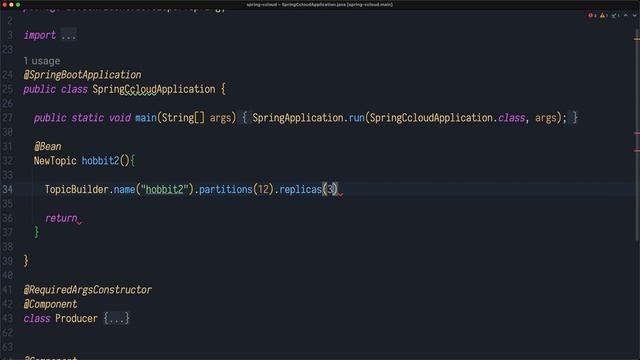Image resolution: width=640 pixels, height=360 pixels.
Task: Click the upper red error stripe mark
Action: [637, 133]
